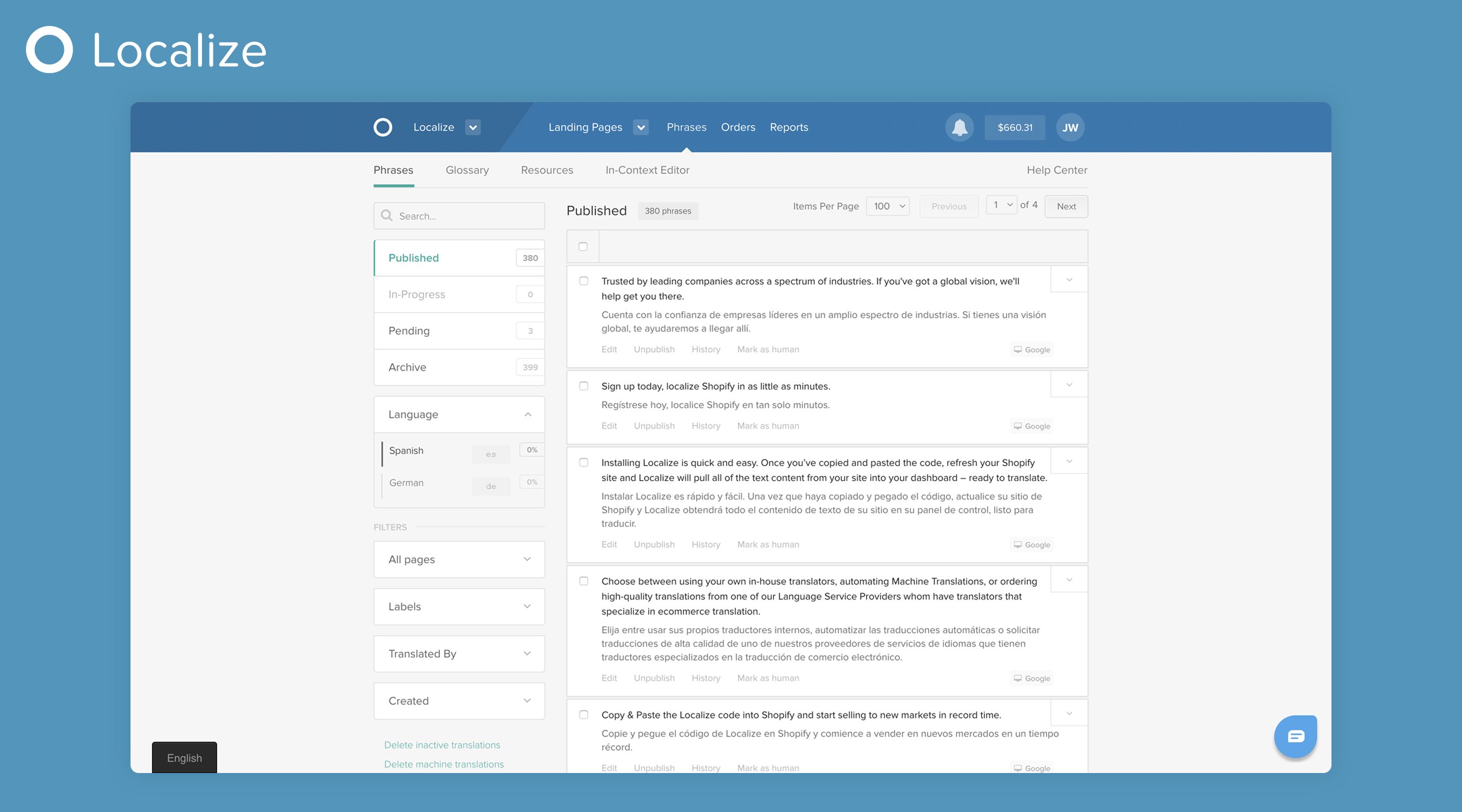Select the first phrase checkbox

point(584,280)
